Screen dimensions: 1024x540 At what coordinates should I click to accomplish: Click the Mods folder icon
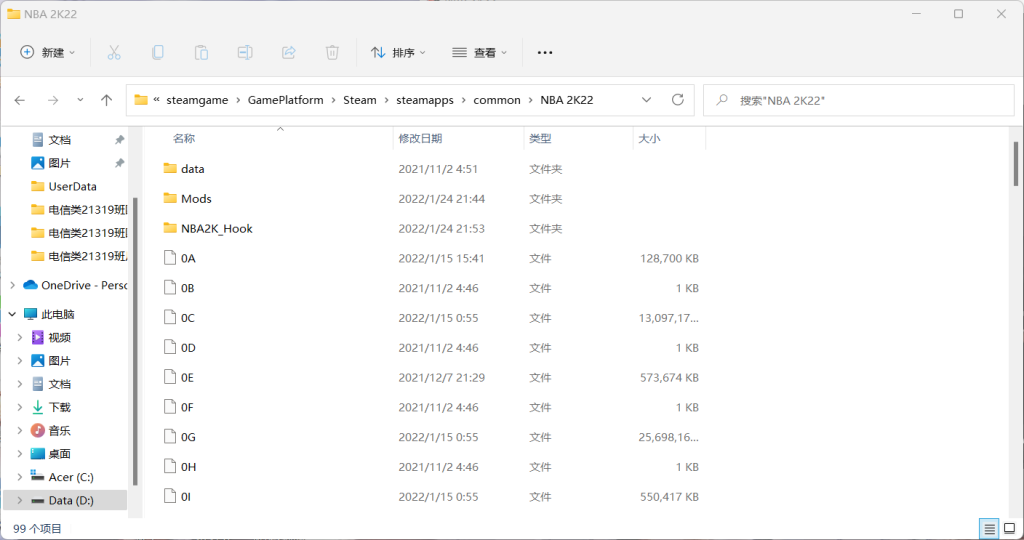170,199
